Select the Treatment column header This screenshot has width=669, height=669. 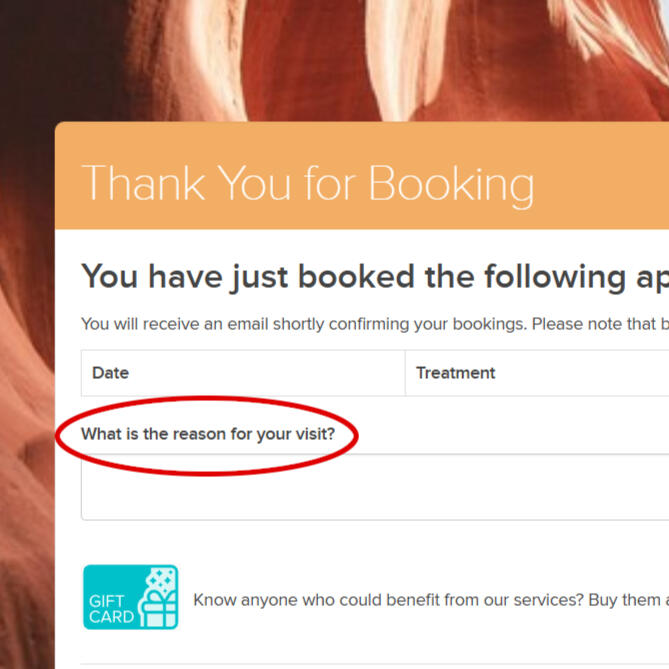click(x=456, y=373)
